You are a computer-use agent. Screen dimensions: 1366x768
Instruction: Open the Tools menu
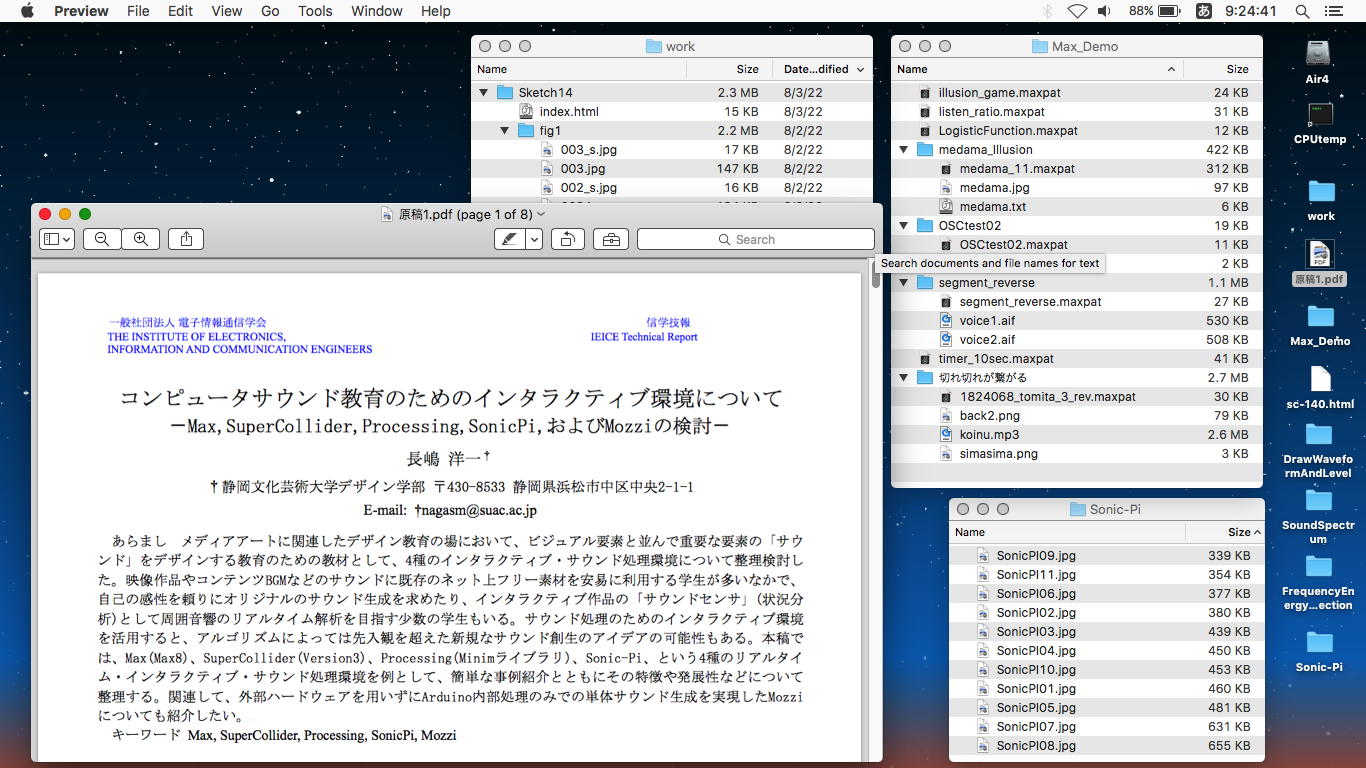pyautogui.click(x=315, y=11)
